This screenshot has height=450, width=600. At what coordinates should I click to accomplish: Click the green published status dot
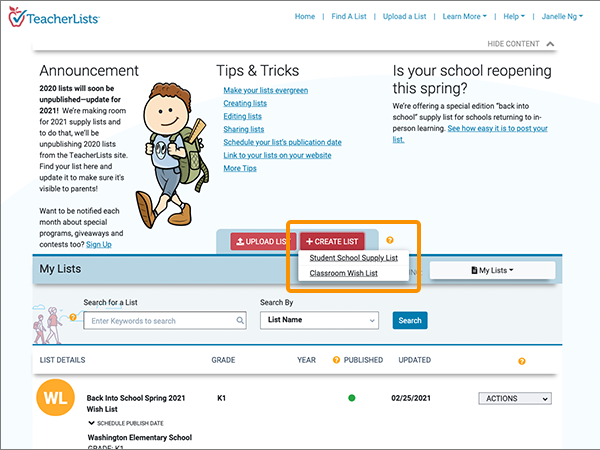352,398
